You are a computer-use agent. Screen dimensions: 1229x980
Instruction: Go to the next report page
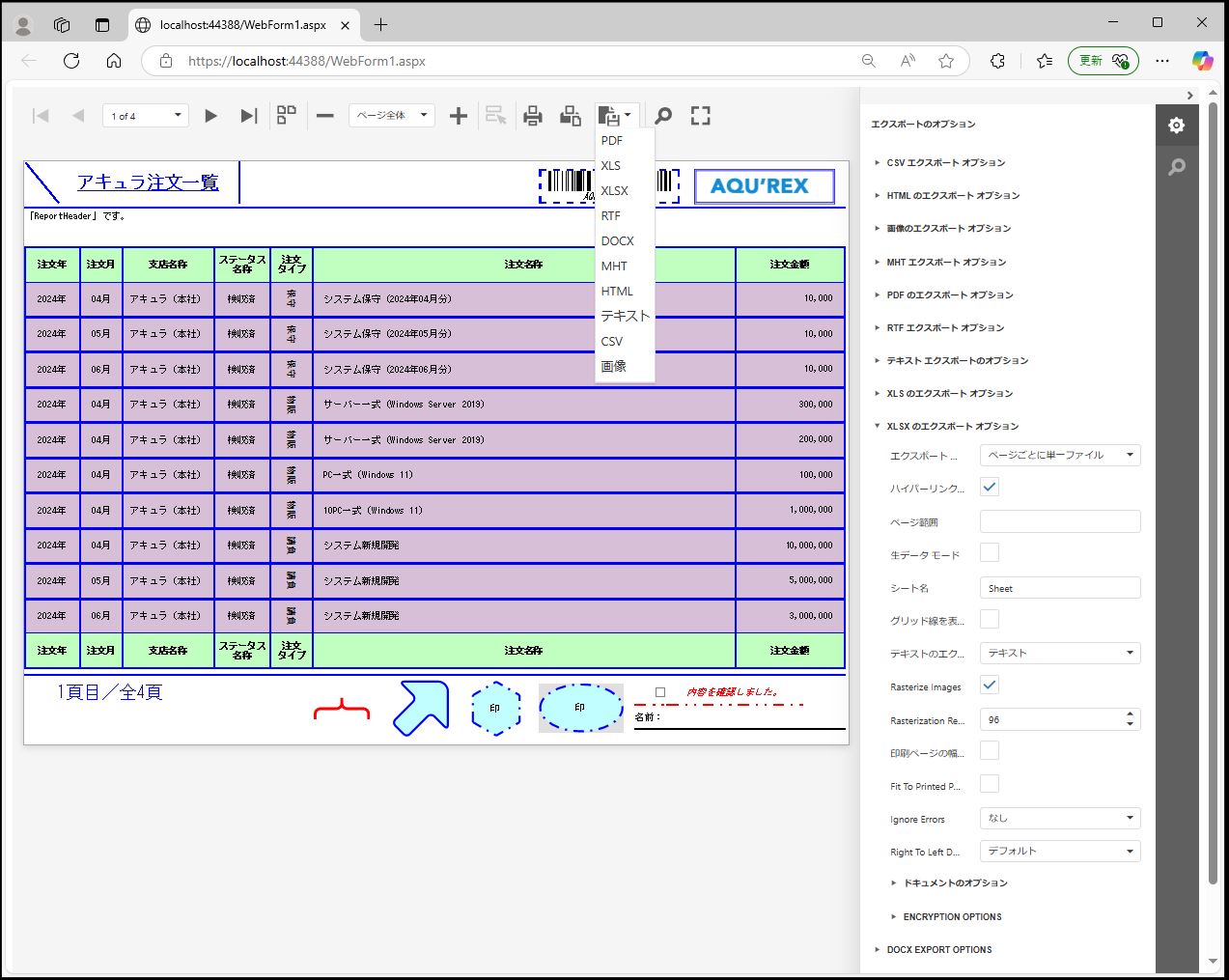[210, 116]
